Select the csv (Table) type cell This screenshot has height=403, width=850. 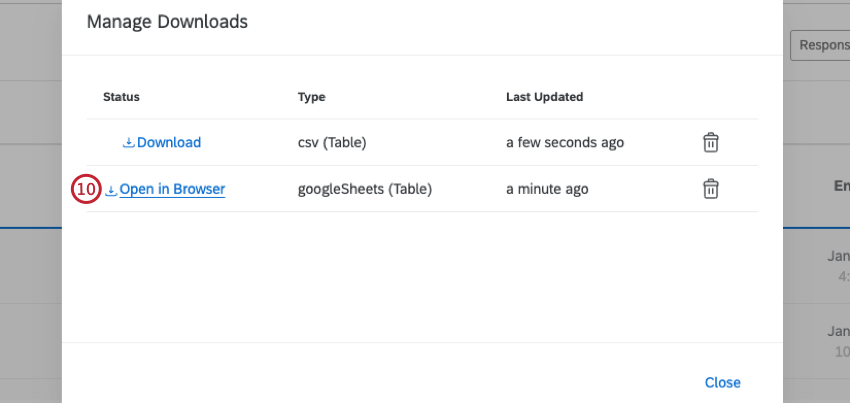pyautogui.click(x=332, y=142)
